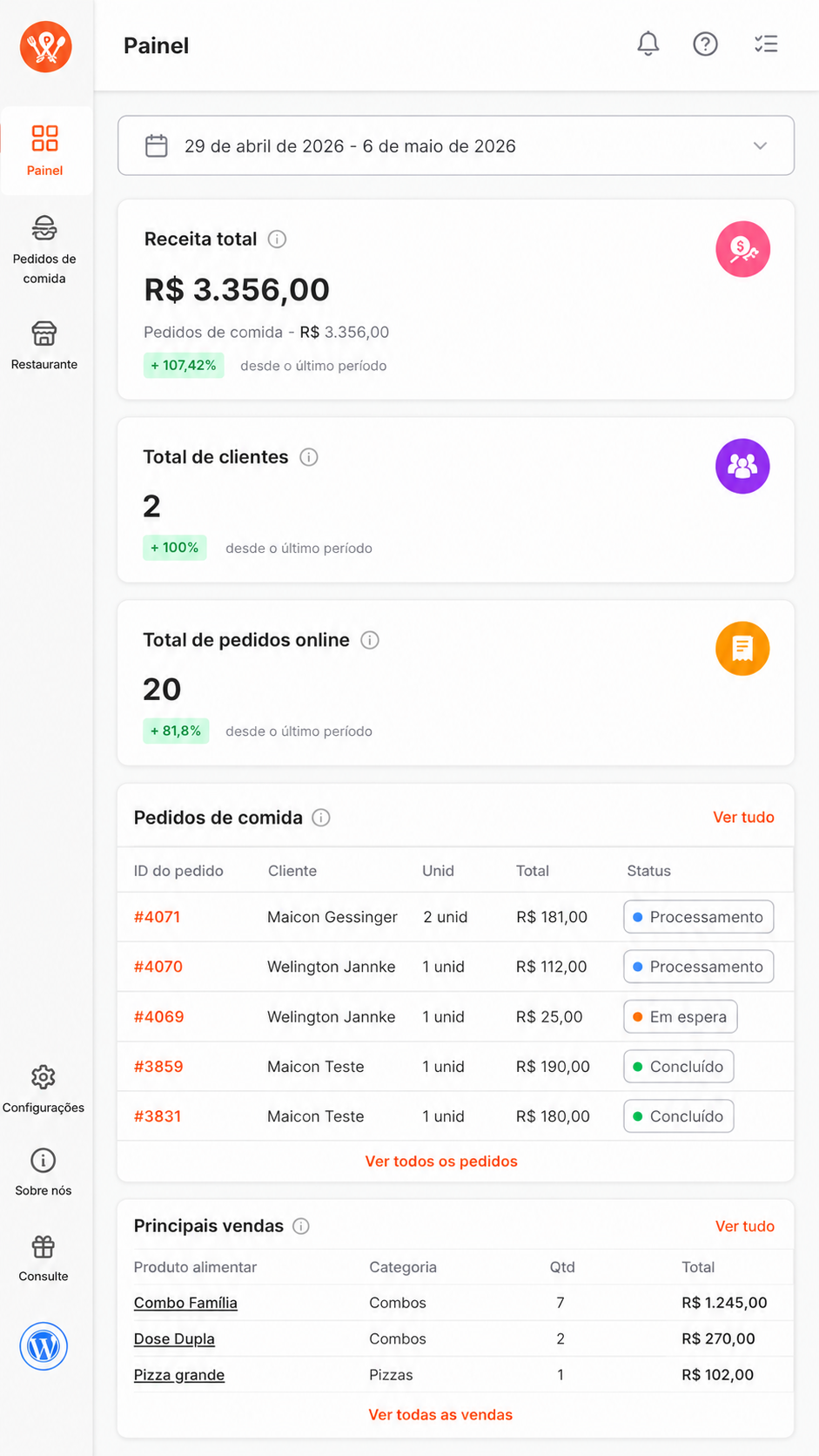Click Concluído status of order #3831

pos(678,1116)
